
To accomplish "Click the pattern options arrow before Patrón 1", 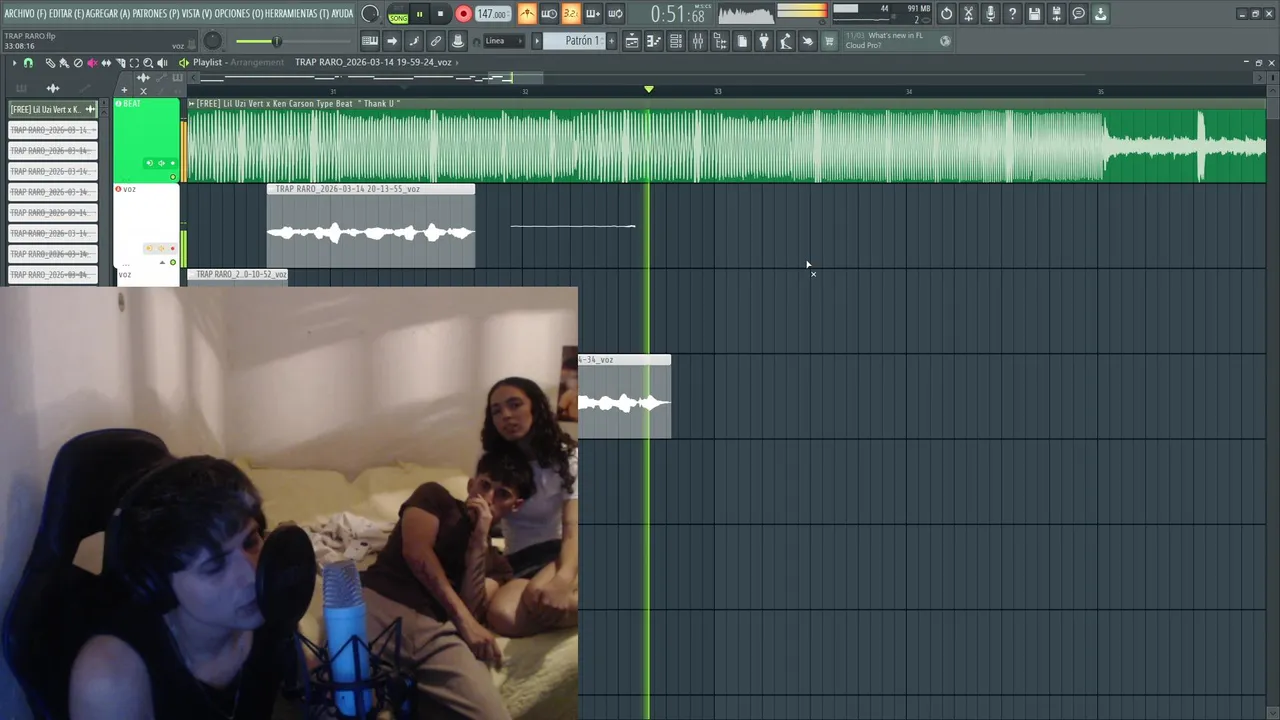I will click(x=536, y=41).
